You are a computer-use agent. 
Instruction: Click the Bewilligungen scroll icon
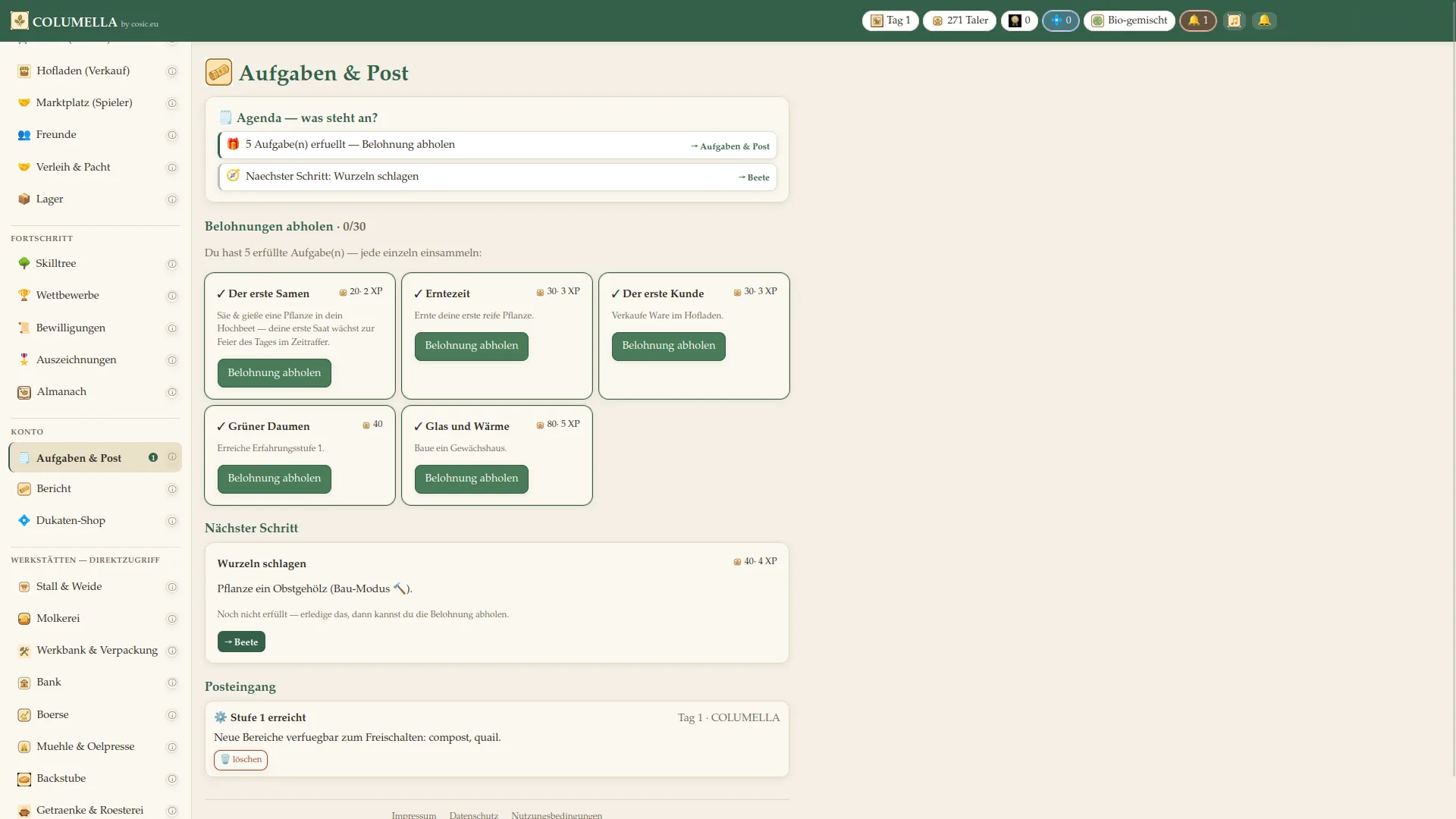(24, 328)
